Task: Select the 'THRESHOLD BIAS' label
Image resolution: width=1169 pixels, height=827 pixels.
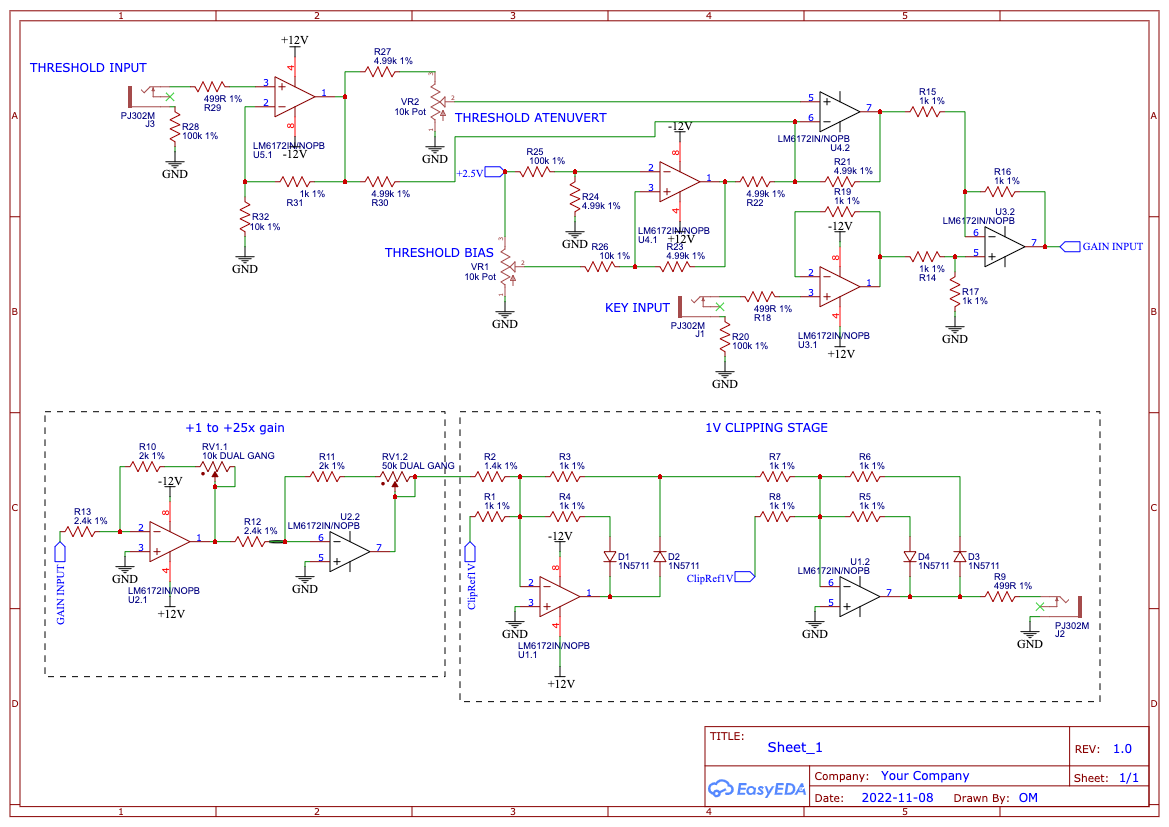Action: (439, 252)
